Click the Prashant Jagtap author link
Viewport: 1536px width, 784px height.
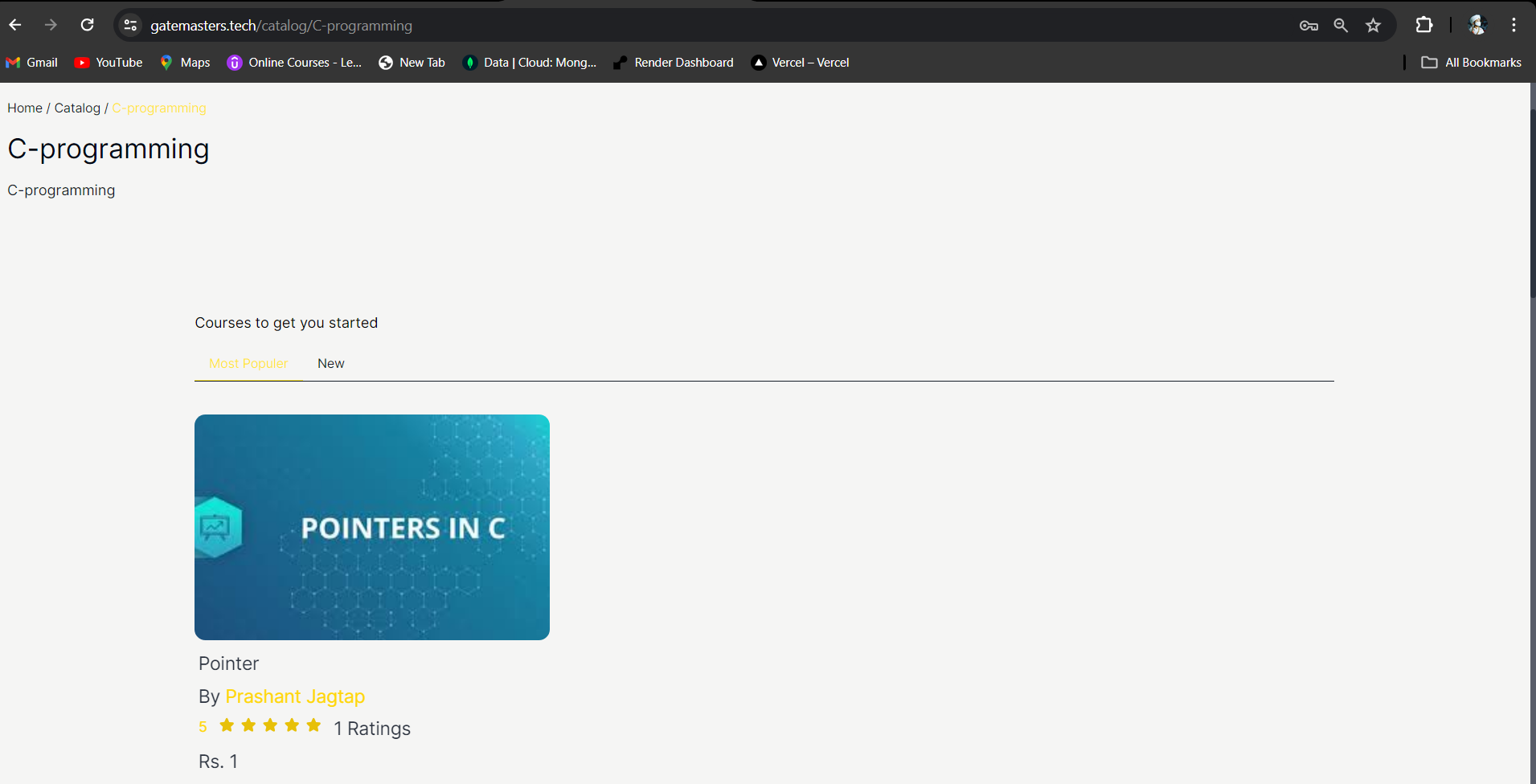(294, 696)
